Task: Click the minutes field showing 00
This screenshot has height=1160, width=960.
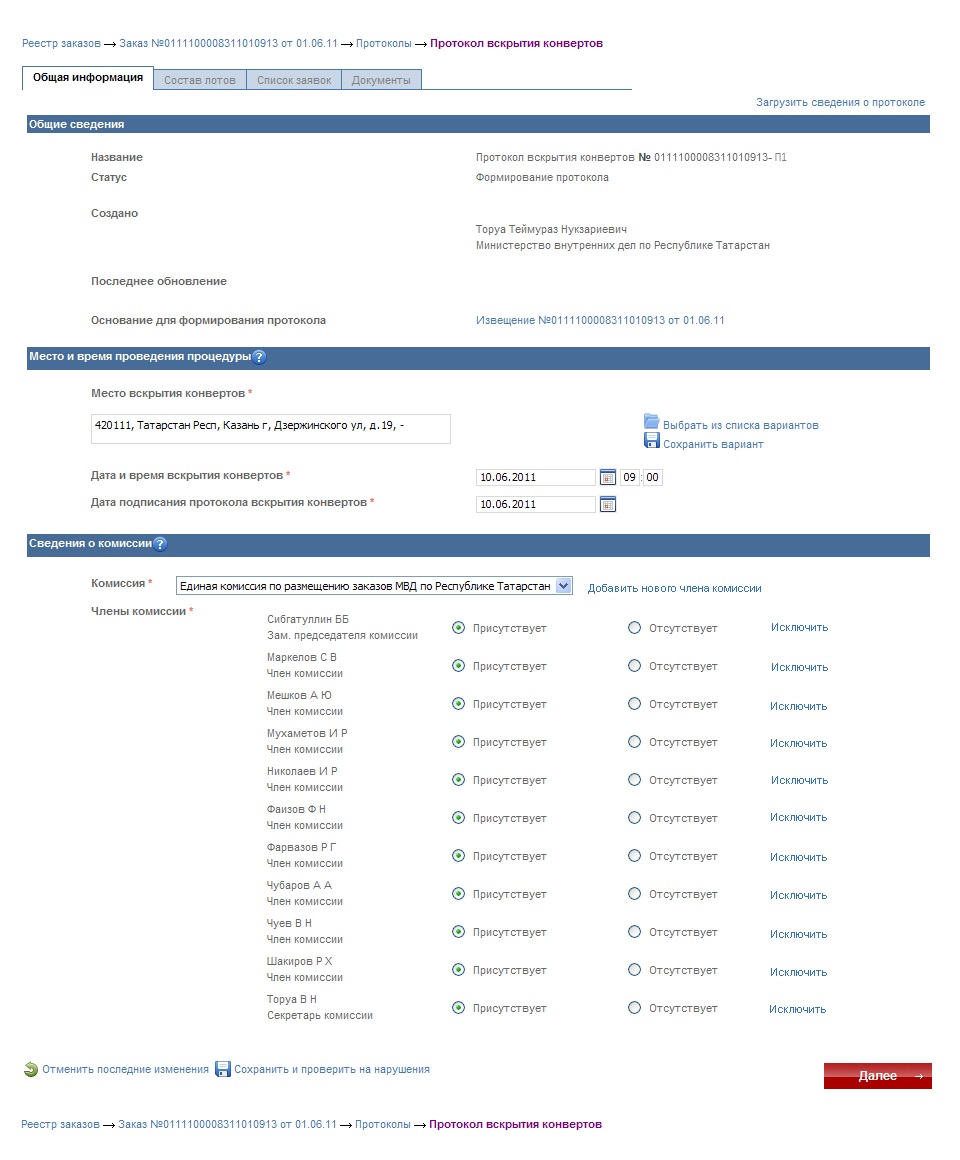Action: [652, 477]
